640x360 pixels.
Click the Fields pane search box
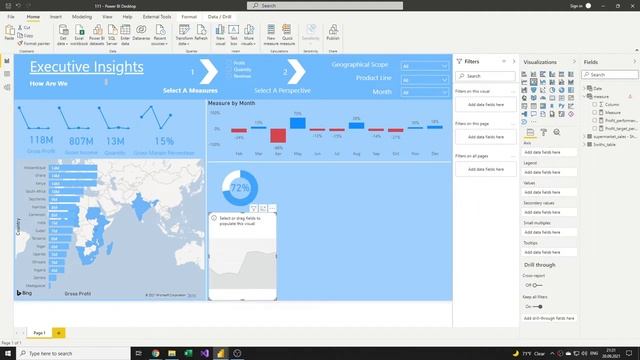pyautogui.click(x=610, y=75)
